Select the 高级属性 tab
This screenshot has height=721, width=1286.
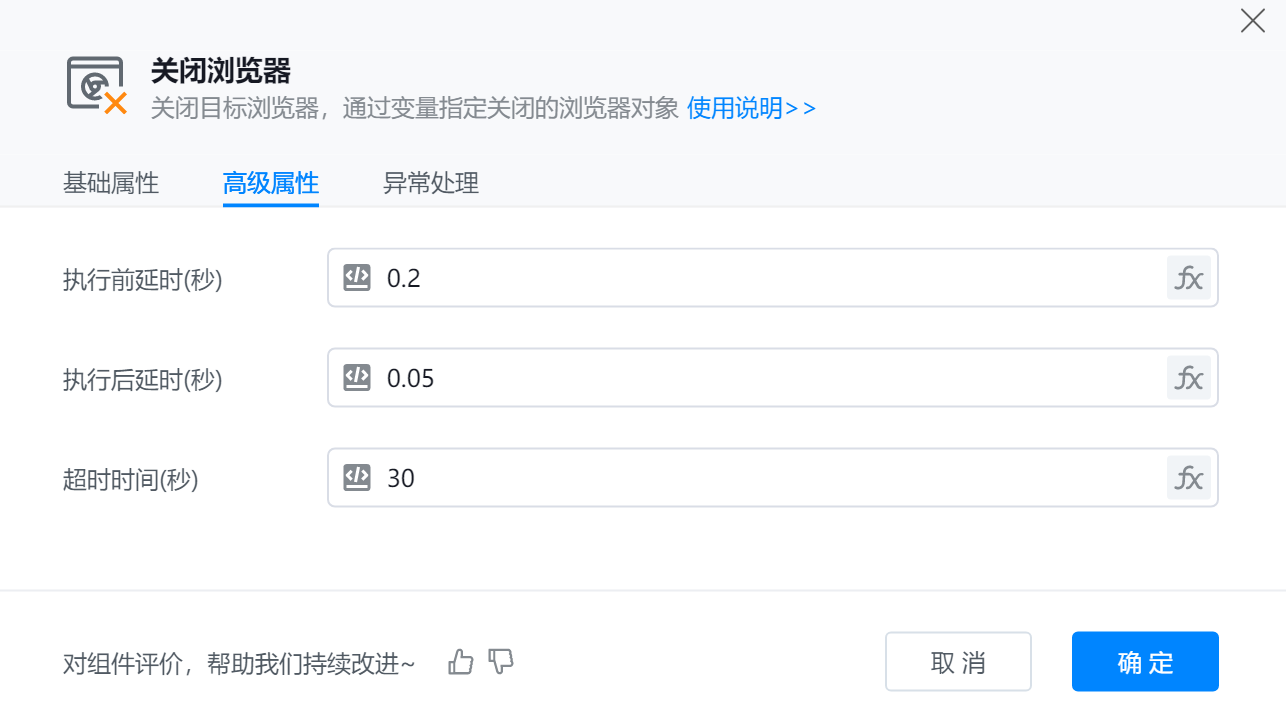271,183
